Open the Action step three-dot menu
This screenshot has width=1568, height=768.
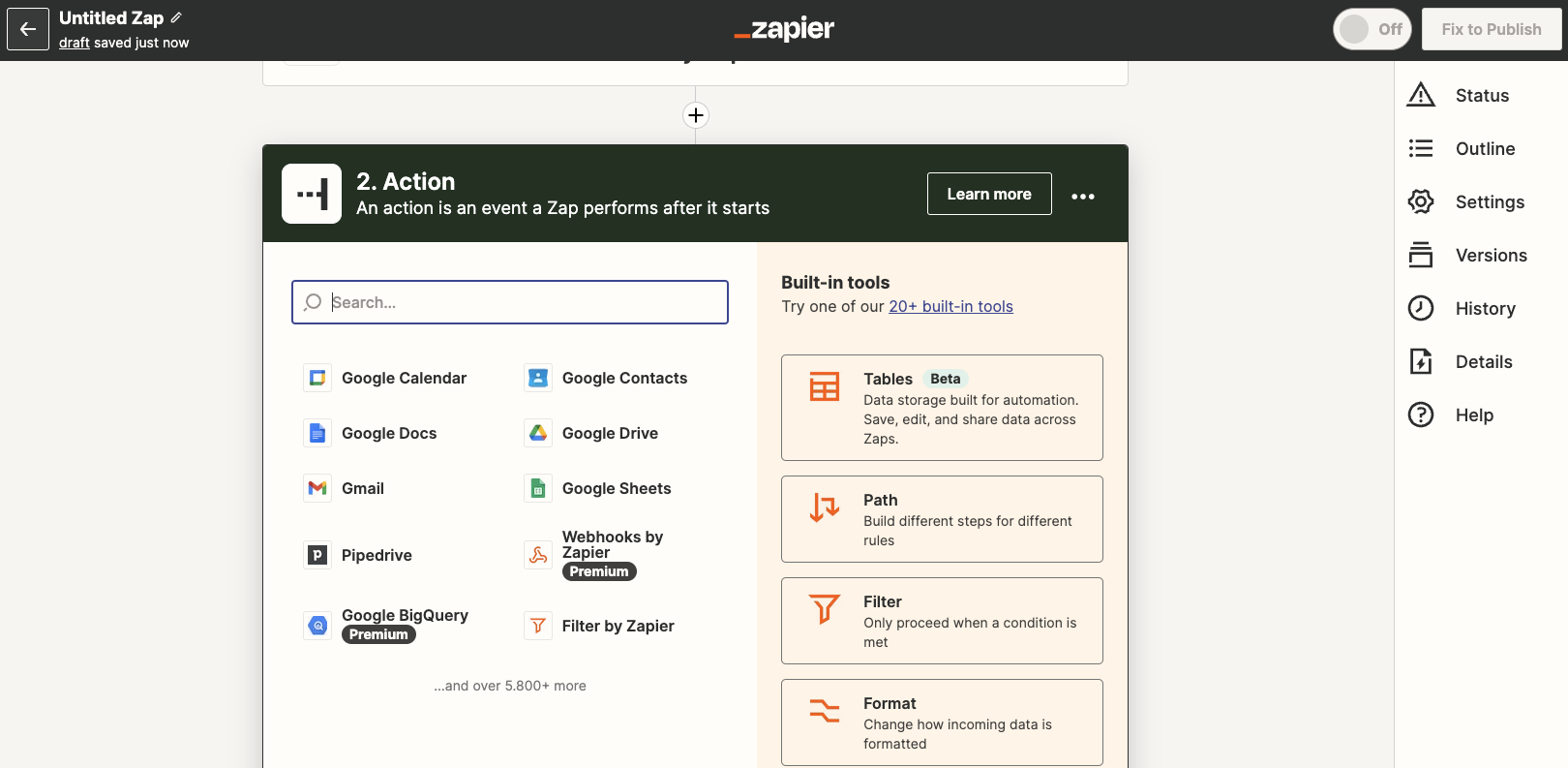[1083, 196]
